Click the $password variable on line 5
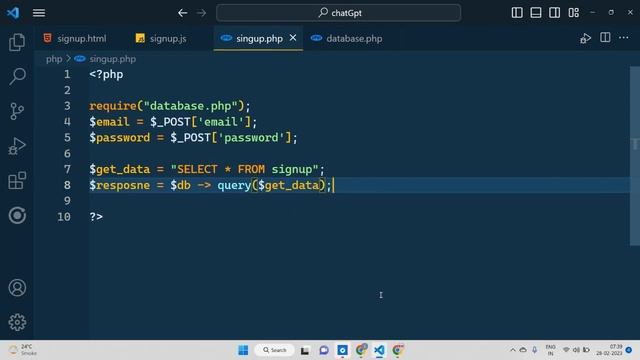This screenshot has width=640, height=360. click(x=120, y=138)
